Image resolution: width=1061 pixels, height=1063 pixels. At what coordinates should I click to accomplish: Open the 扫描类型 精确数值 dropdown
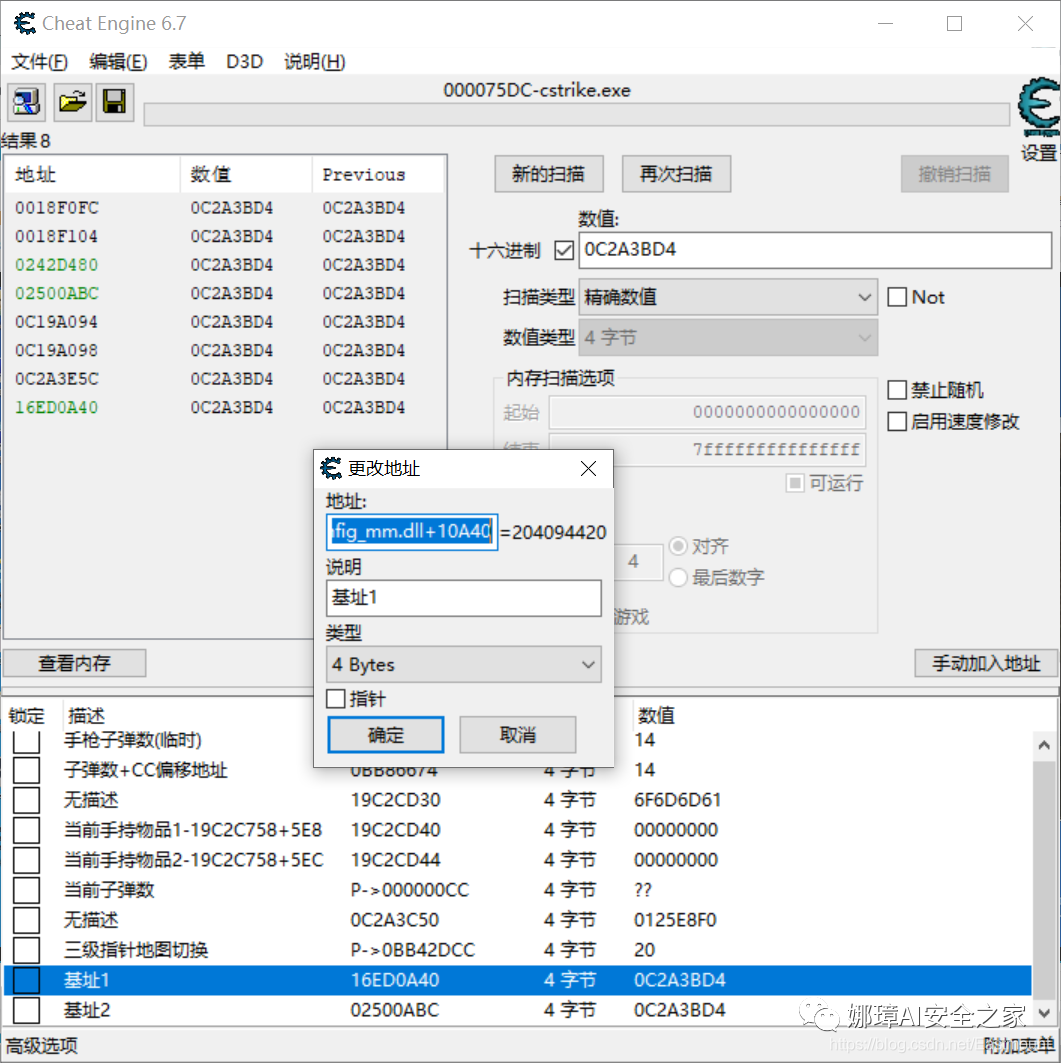click(x=728, y=297)
